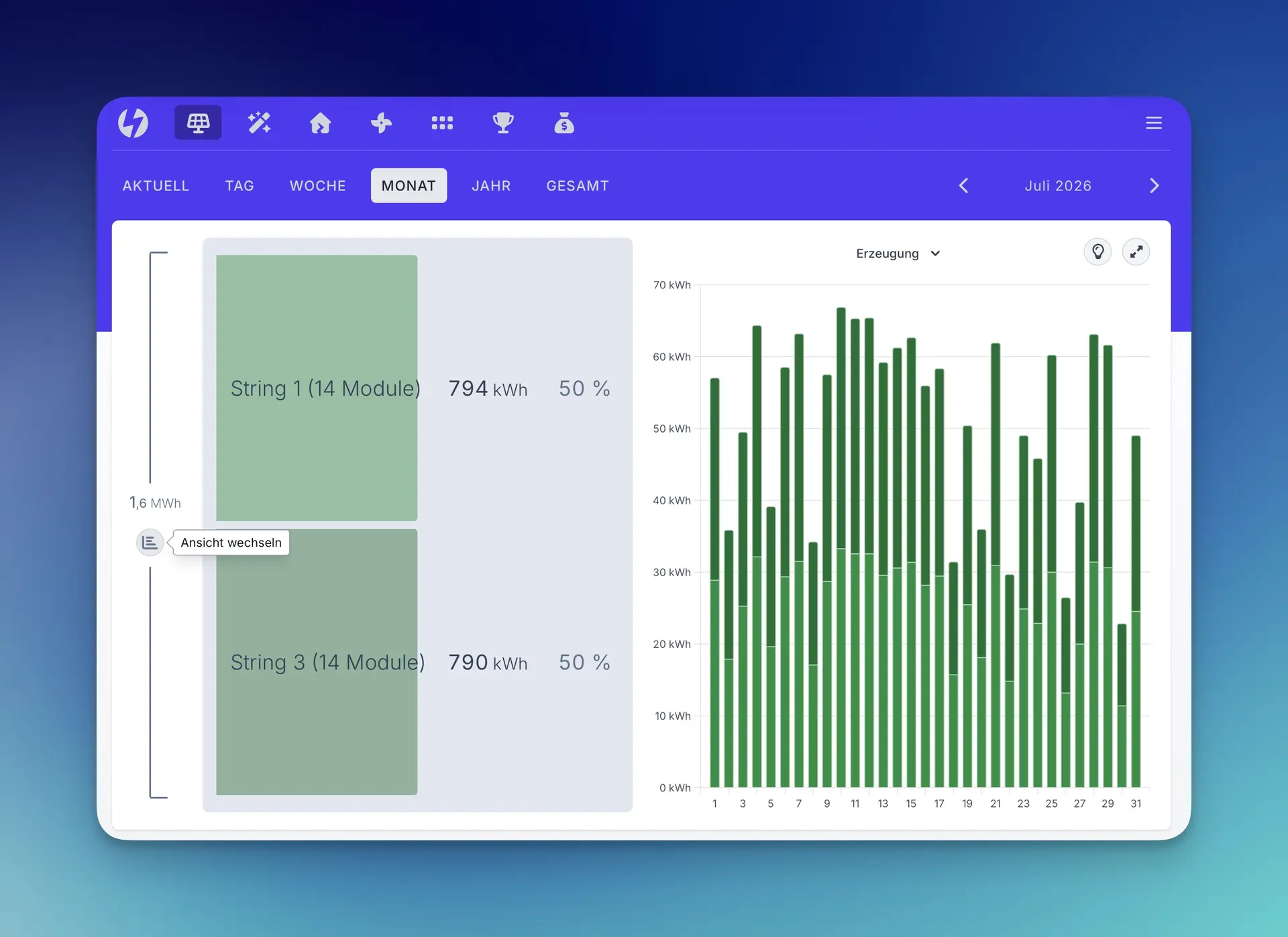
Task: Click the magic wand icon
Action: coord(259,123)
